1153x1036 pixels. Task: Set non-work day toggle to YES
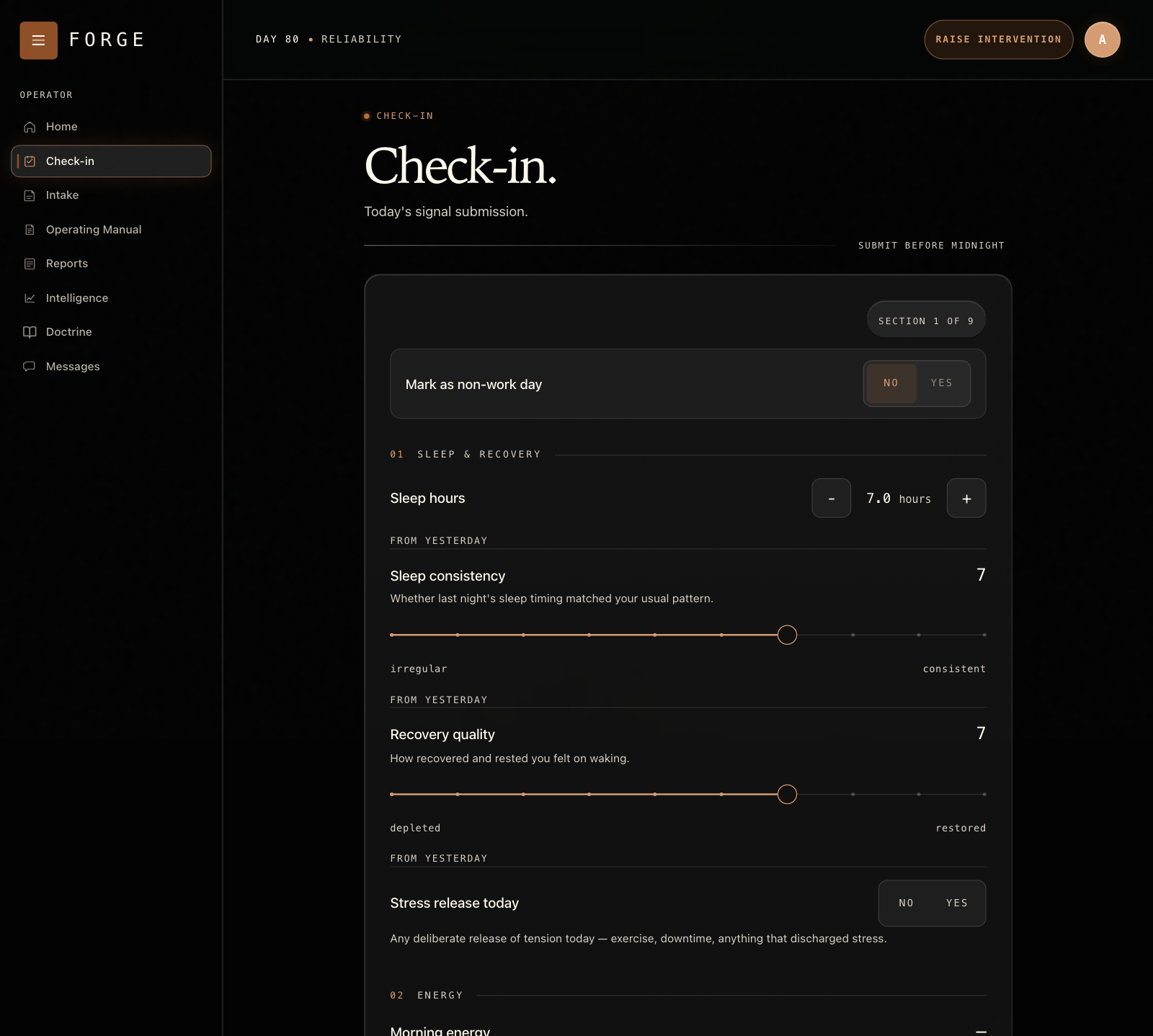(942, 383)
